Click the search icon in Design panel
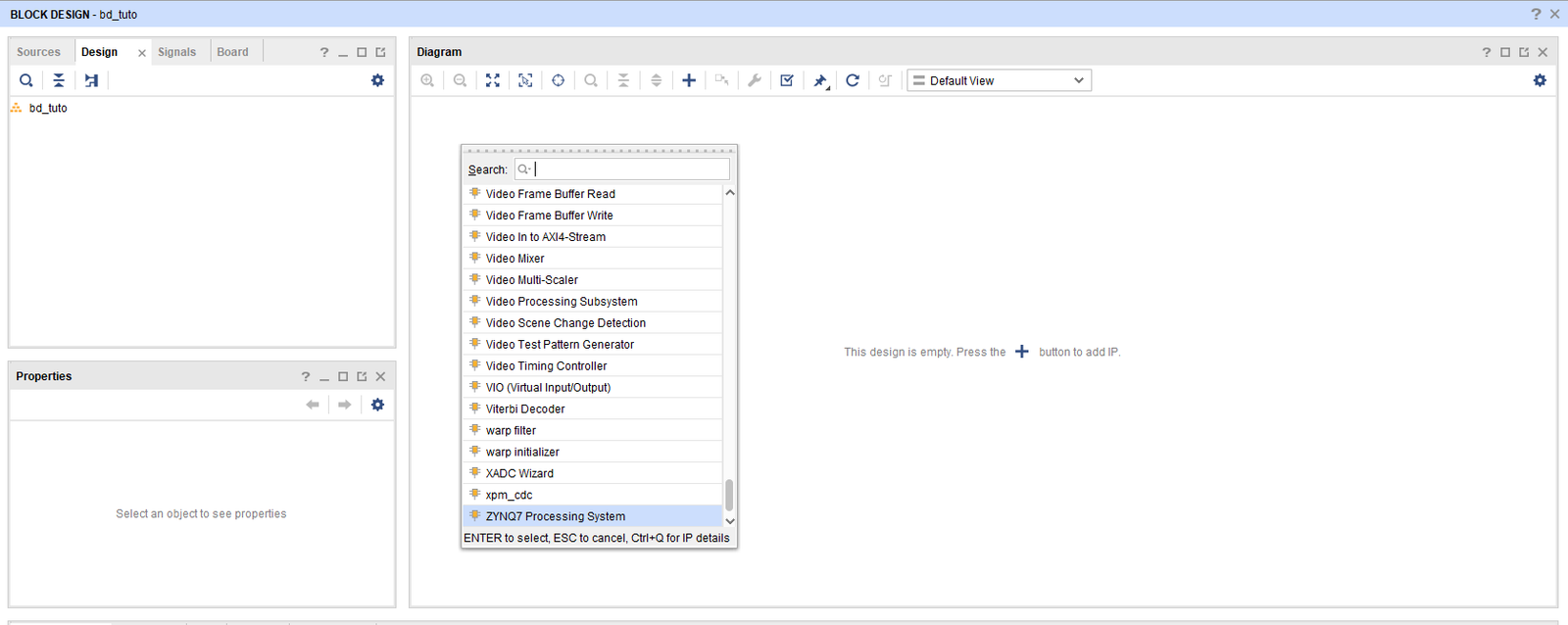The height and width of the screenshot is (625, 1568). click(x=26, y=80)
